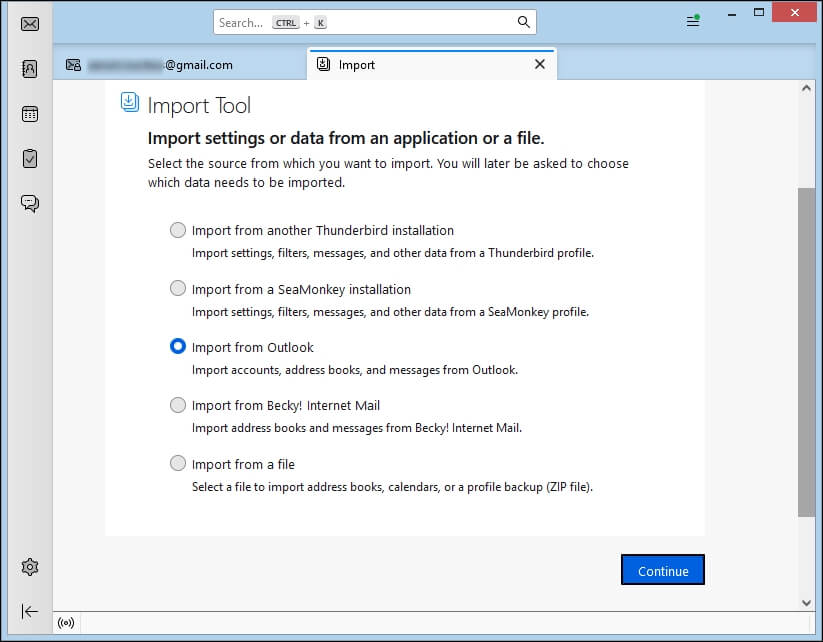Close the Import tab

click(540, 64)
